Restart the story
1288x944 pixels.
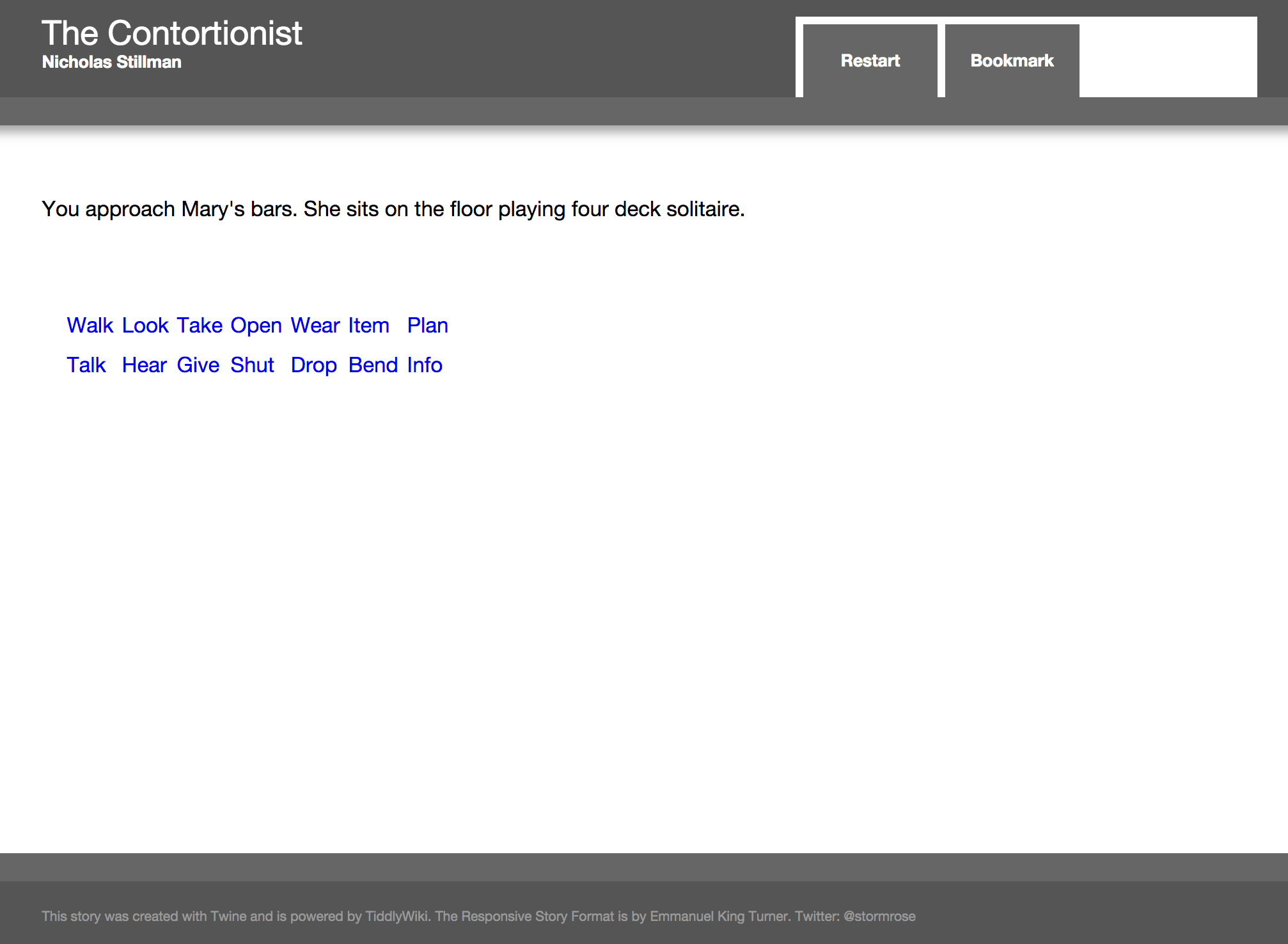[870, 61]
